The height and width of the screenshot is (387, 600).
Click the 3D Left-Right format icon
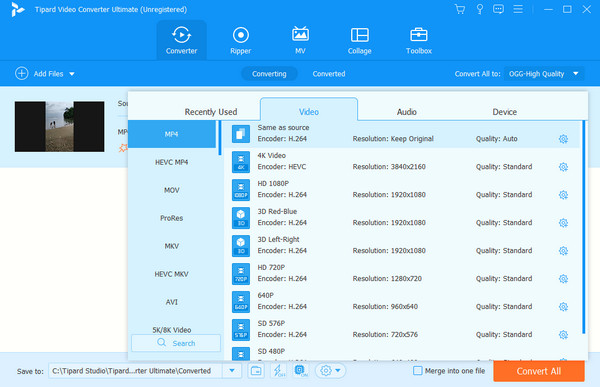pos(241,246)
